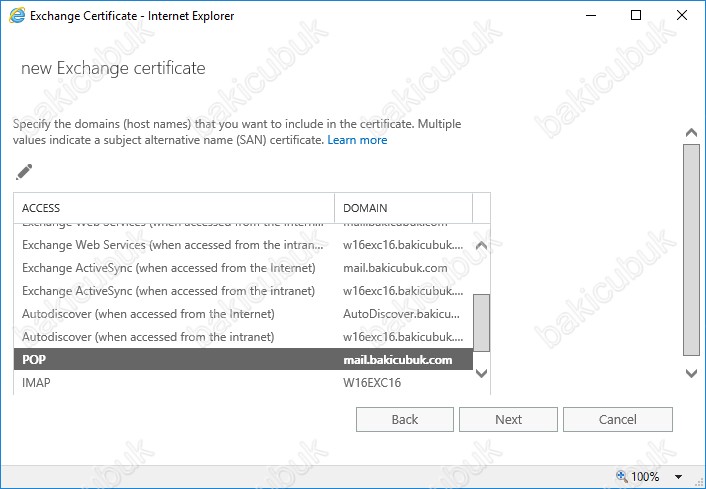Click the 100% zoom level text
706x489 pixels.
click(x=645, y=476)
